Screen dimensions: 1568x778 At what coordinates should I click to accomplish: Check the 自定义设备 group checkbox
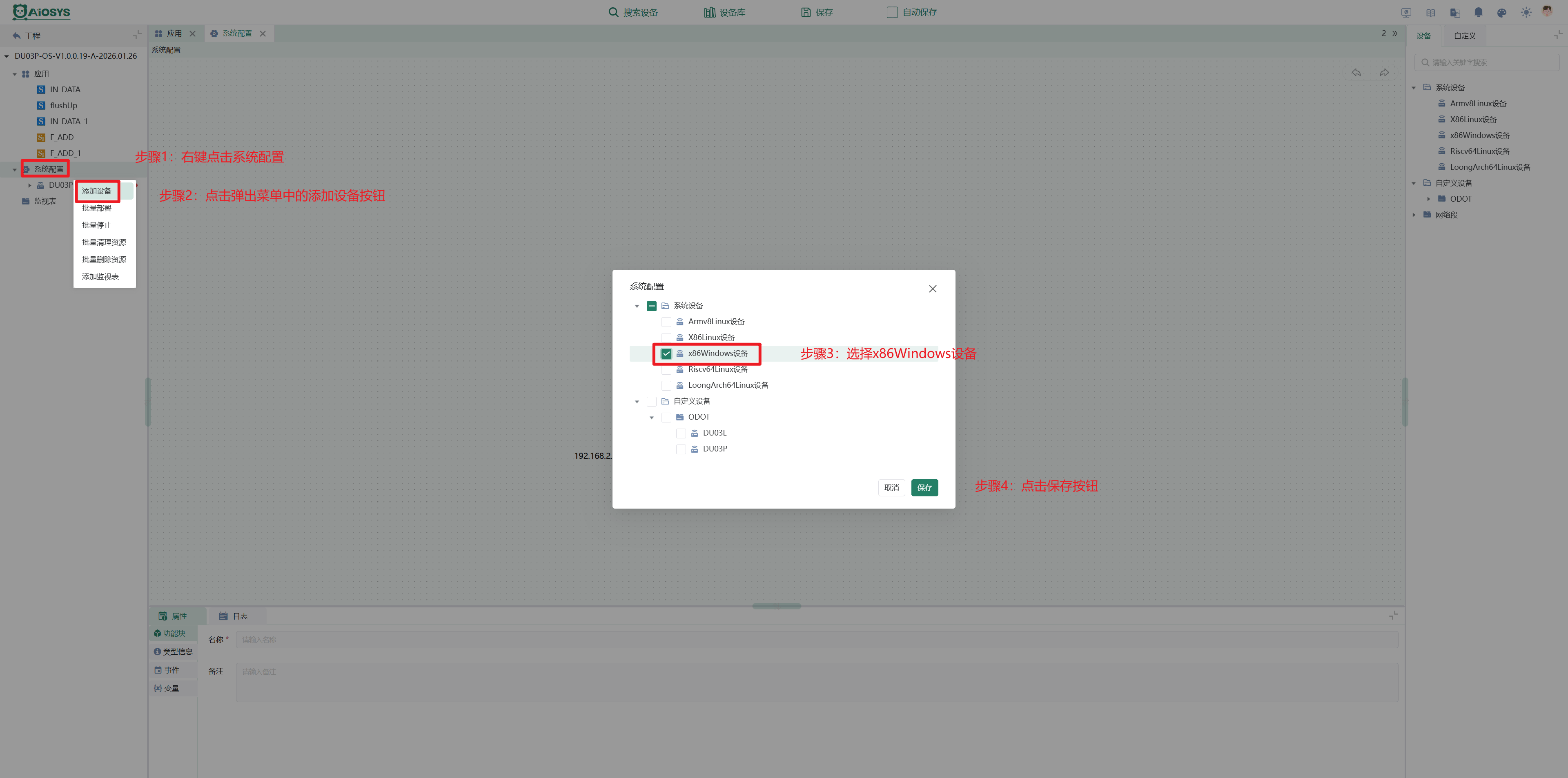651,402
